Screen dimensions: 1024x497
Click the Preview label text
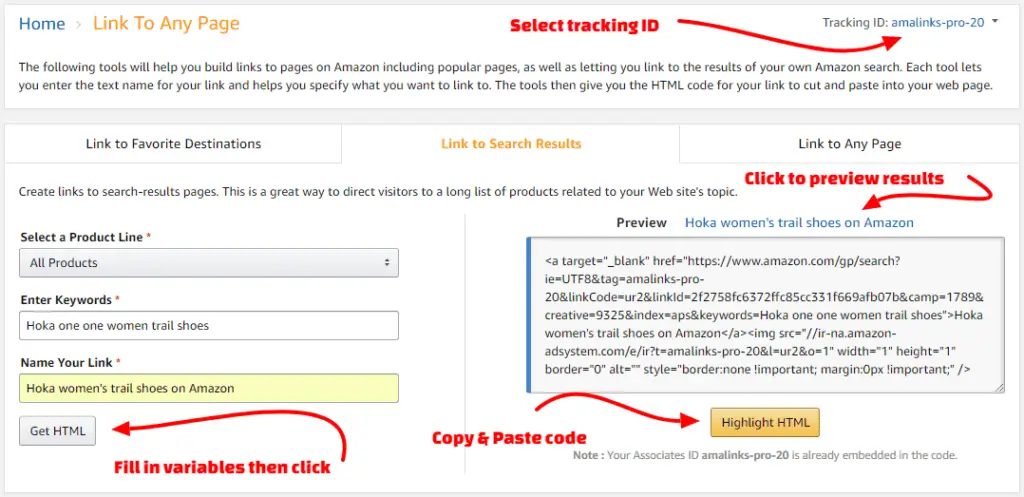[641, 223]
